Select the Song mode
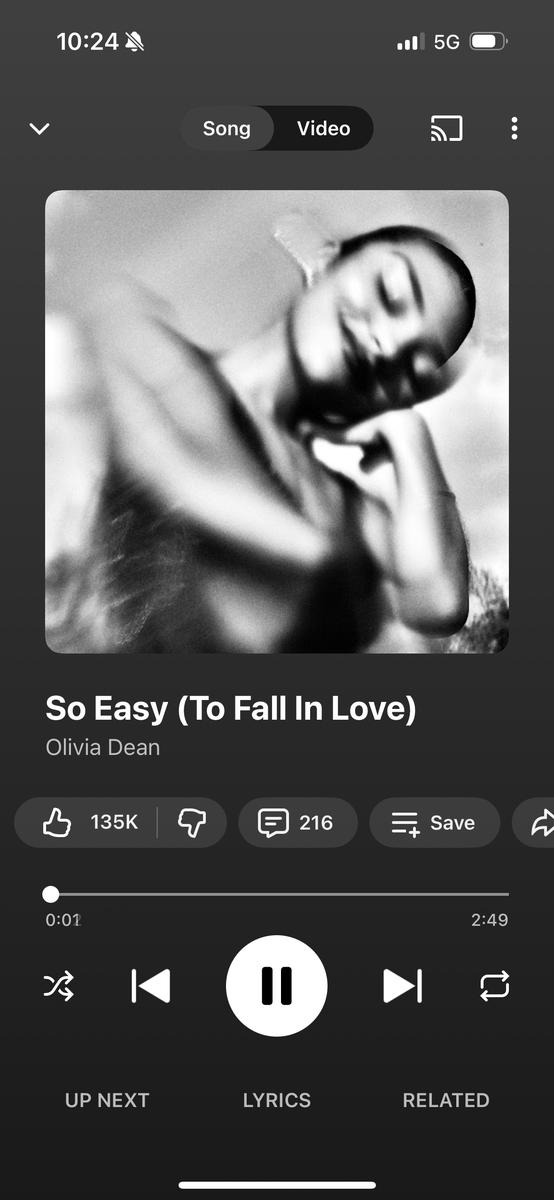The height and width of the screenshot is (1200, 554). click(x=226, y=128)
